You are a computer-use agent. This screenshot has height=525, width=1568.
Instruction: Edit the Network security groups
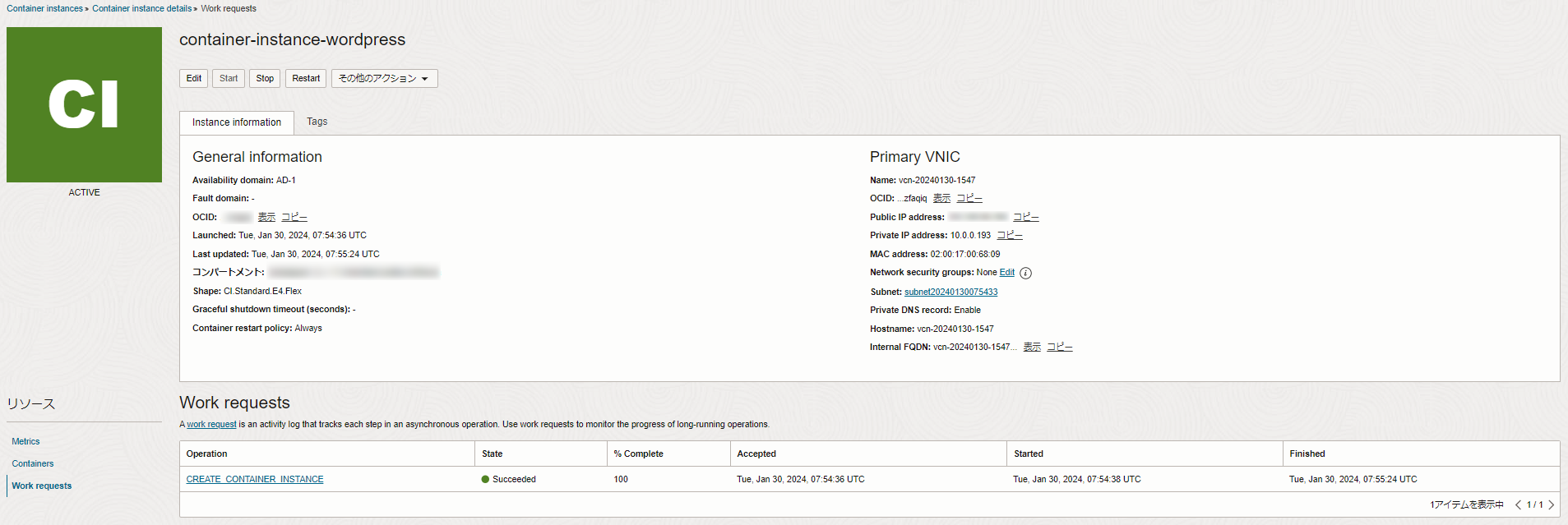click(1006, 273)
